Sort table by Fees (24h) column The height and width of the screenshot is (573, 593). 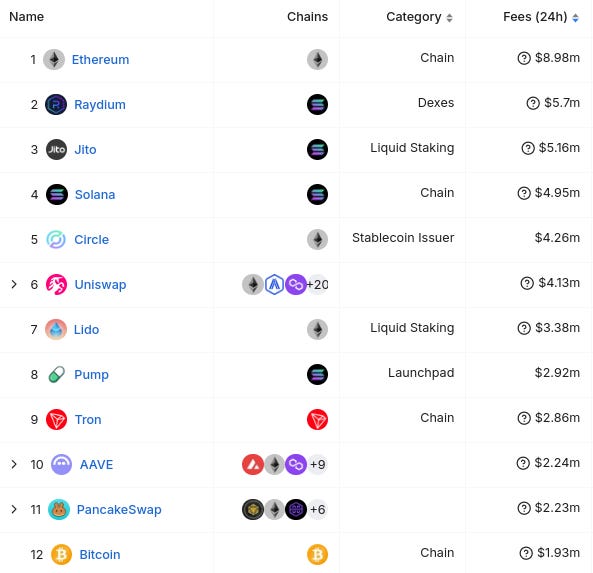click(x=541, y=17)
